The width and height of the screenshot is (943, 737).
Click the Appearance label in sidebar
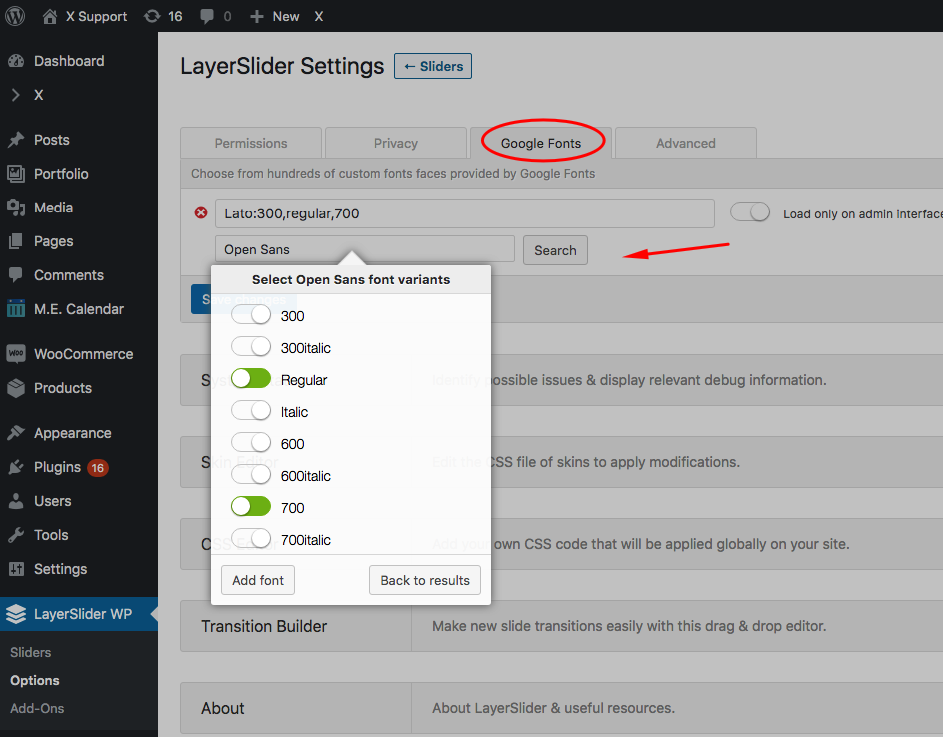point(73,433)
